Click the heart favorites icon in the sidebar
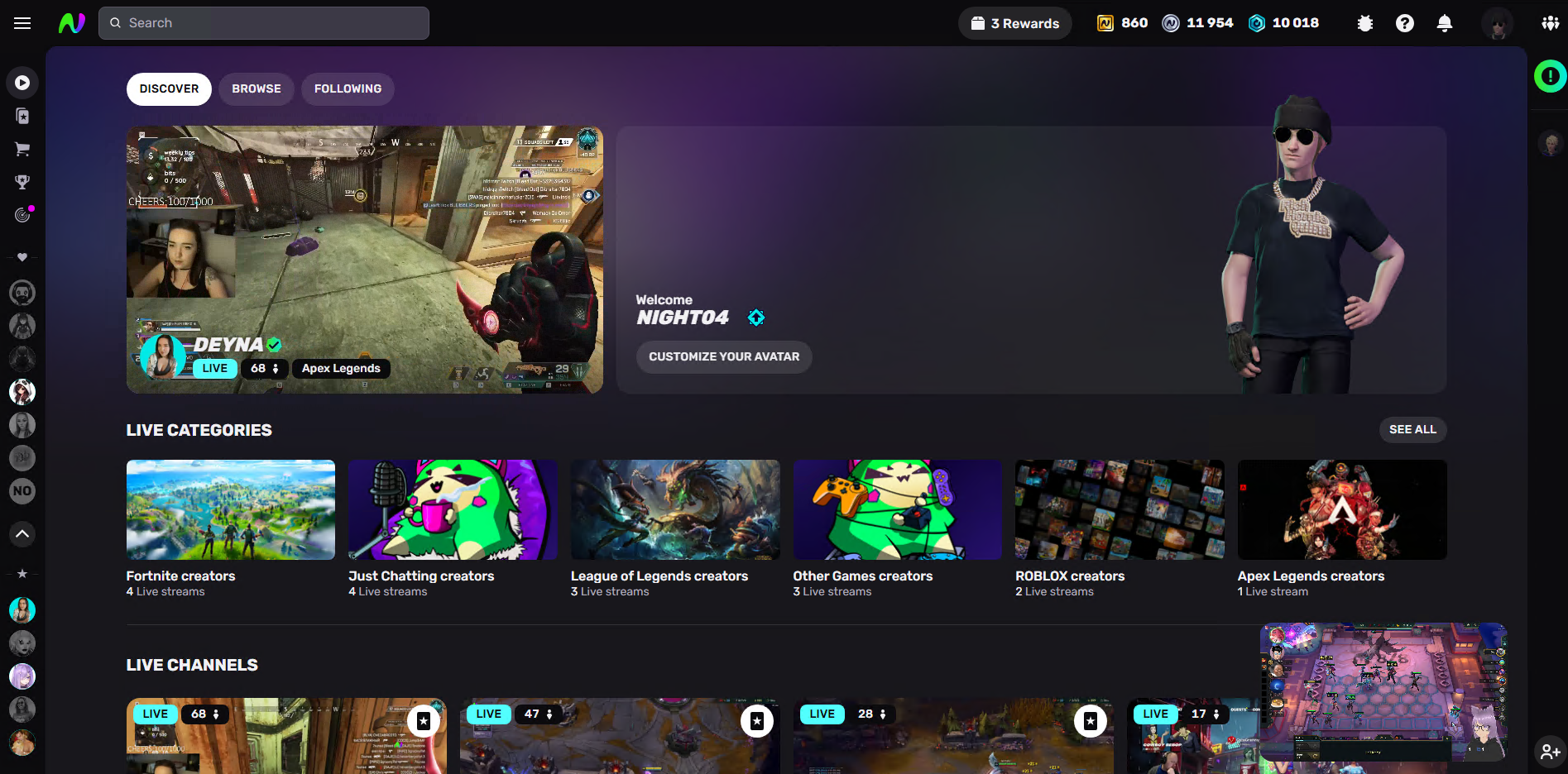 click(22, 257)
